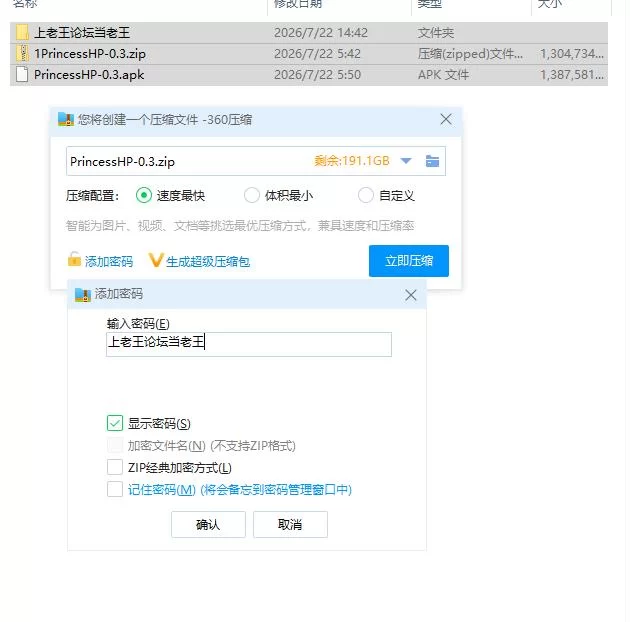Click zip icon of 1PrincessHP-0.3.zip
This screenshot has width=630, height=622.
22,53
